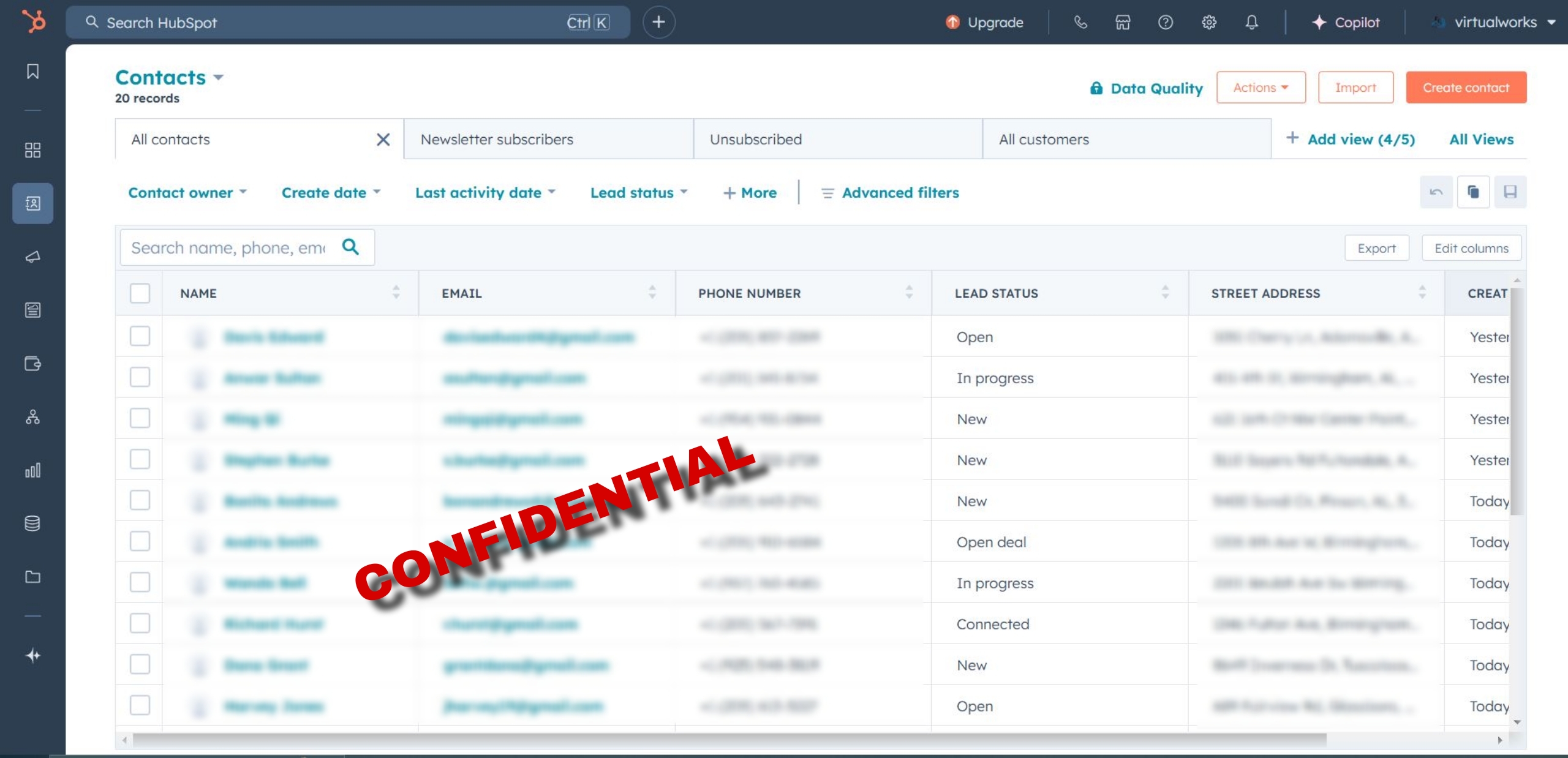Click the notifications bell icon

tap(1251, 23)
